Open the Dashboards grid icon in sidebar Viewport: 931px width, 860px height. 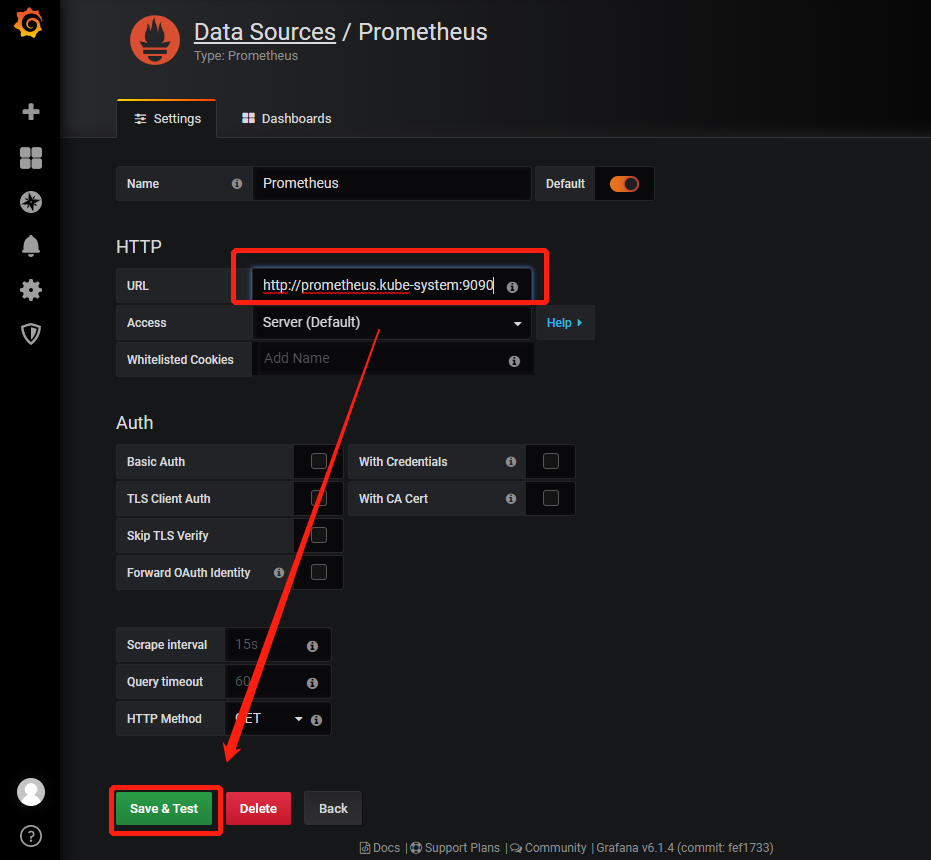[31, 158]
